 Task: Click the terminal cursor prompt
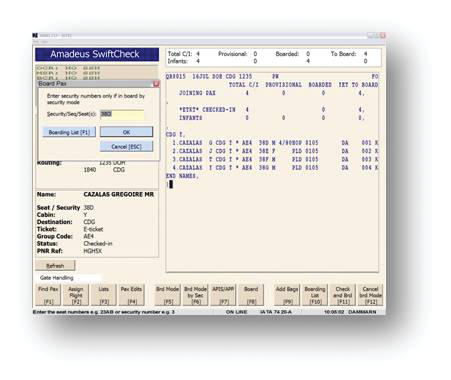[x=171, y=184]
